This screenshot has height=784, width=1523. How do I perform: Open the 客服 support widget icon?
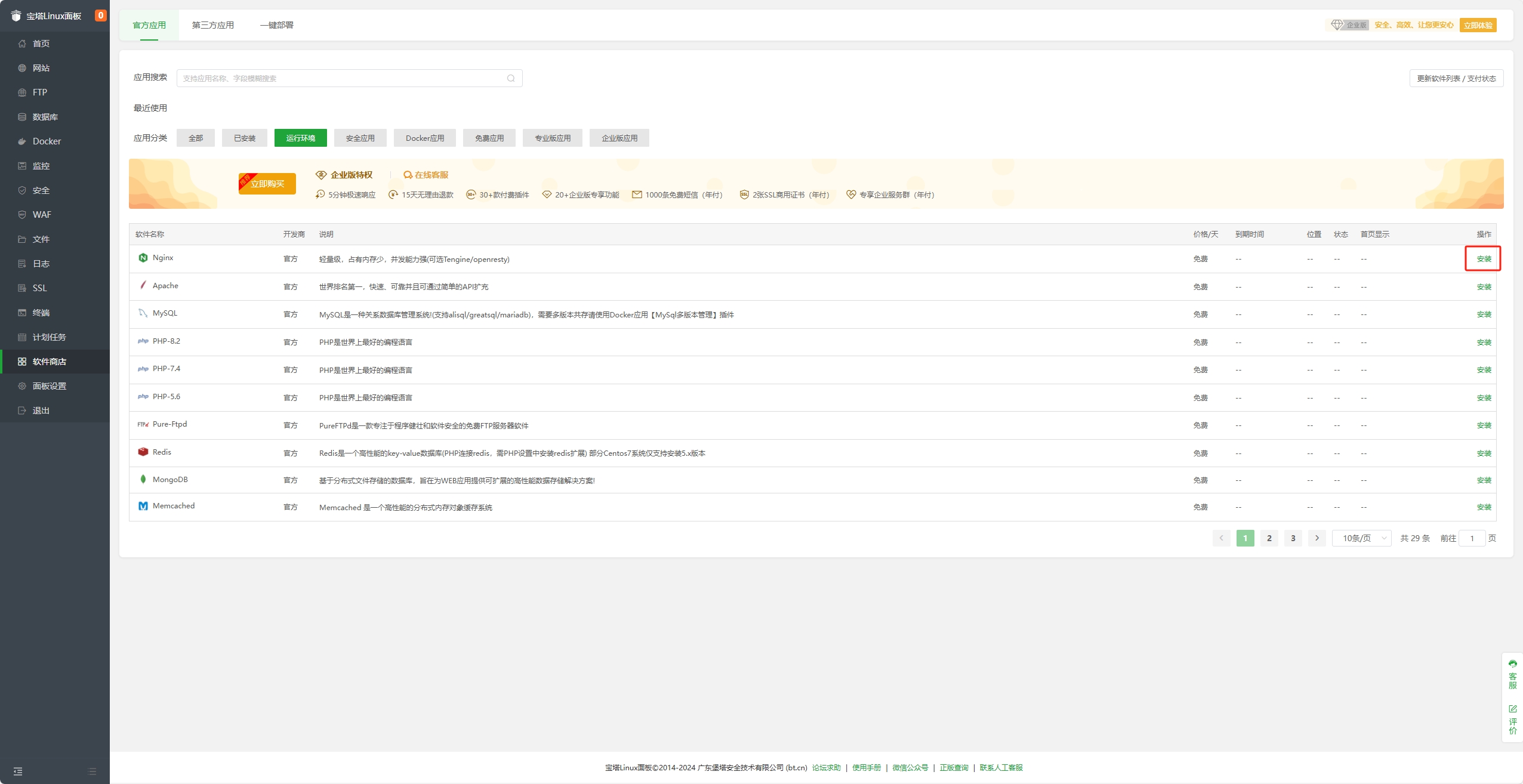pos(1512,664)
